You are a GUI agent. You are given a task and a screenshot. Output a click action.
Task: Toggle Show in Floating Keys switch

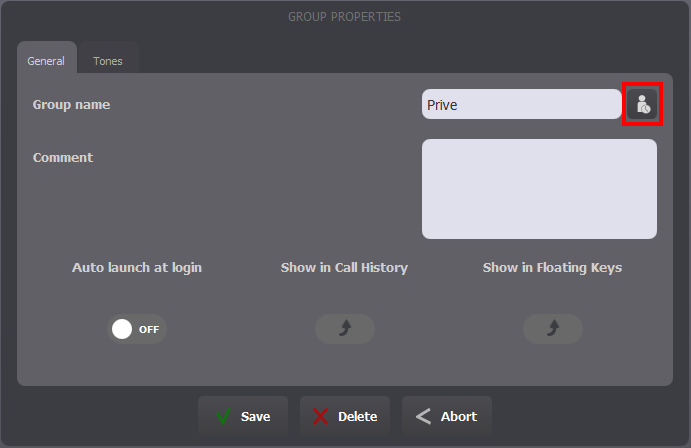coord(553,329)
